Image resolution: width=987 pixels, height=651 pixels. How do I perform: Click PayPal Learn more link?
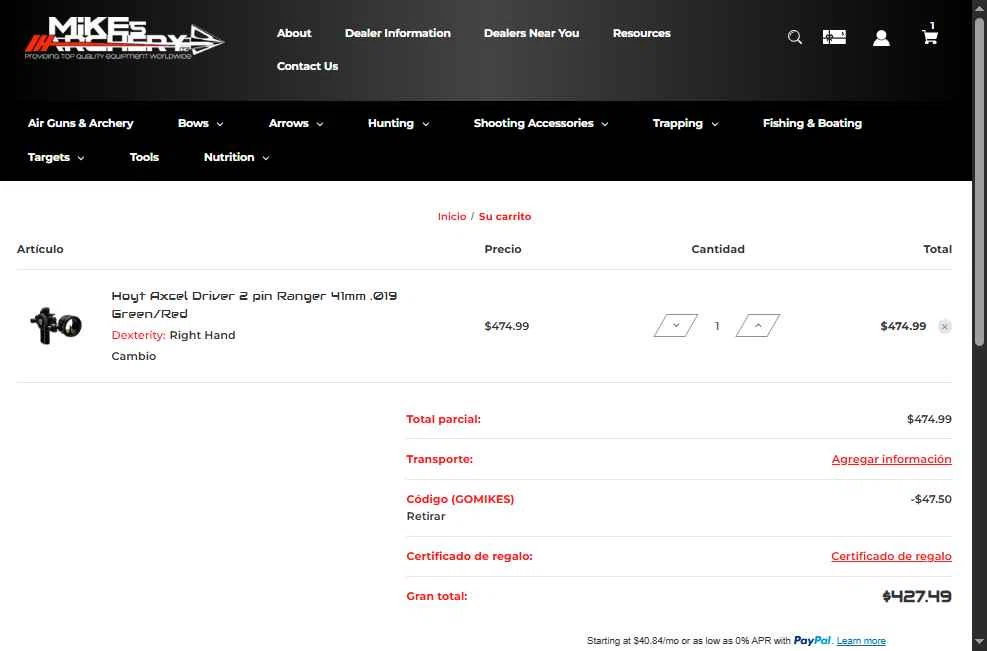click(861, 641)
